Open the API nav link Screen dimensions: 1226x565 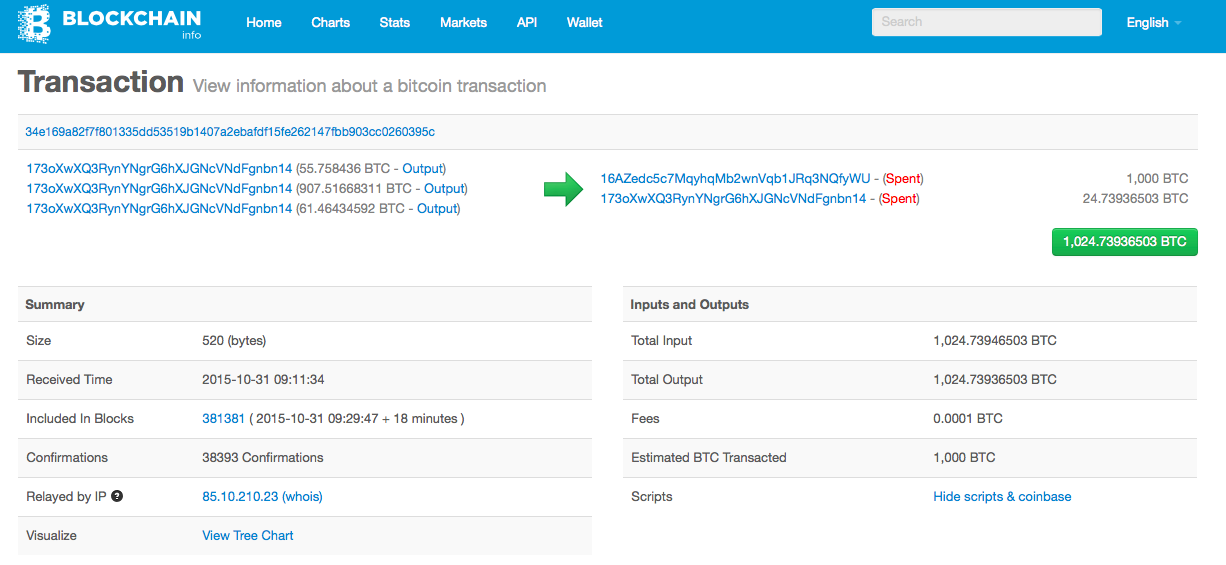point(527,23)
